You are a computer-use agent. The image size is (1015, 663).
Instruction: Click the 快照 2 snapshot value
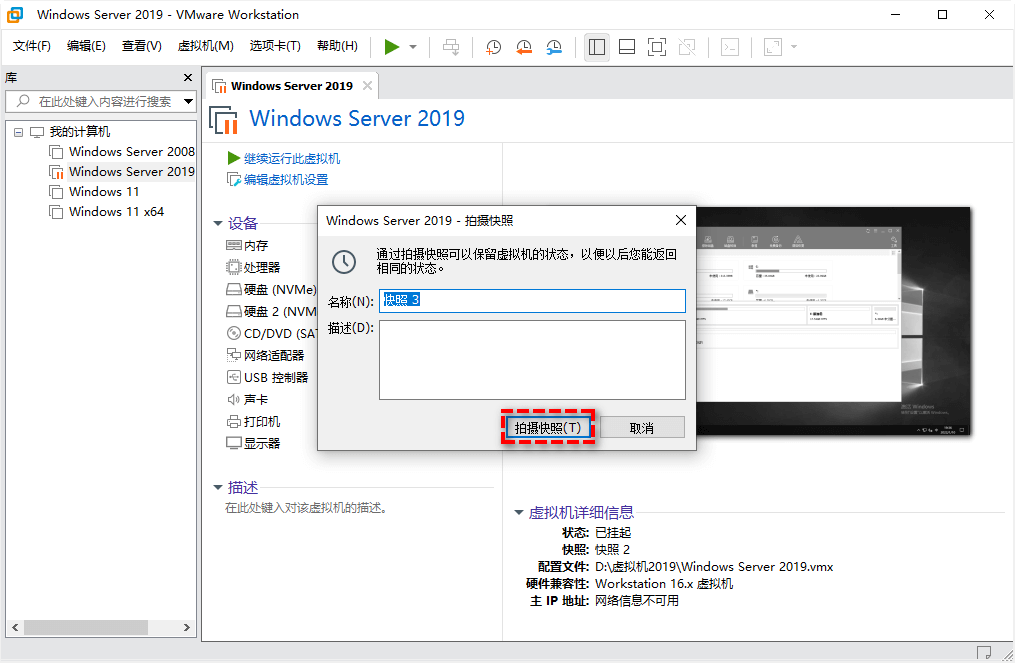tap(612, 550)
